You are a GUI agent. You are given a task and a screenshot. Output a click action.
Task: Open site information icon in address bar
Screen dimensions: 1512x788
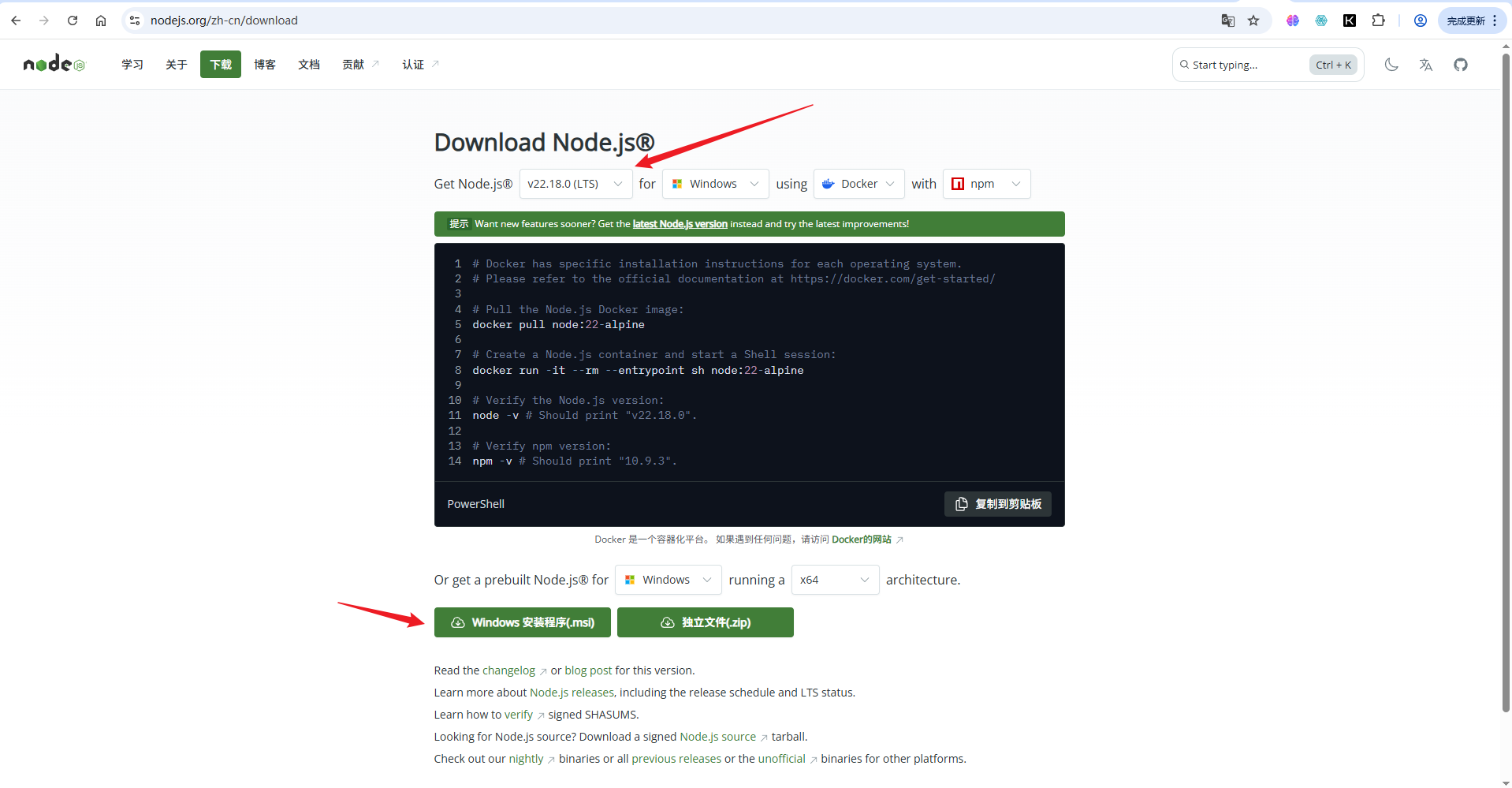[135, 21]
